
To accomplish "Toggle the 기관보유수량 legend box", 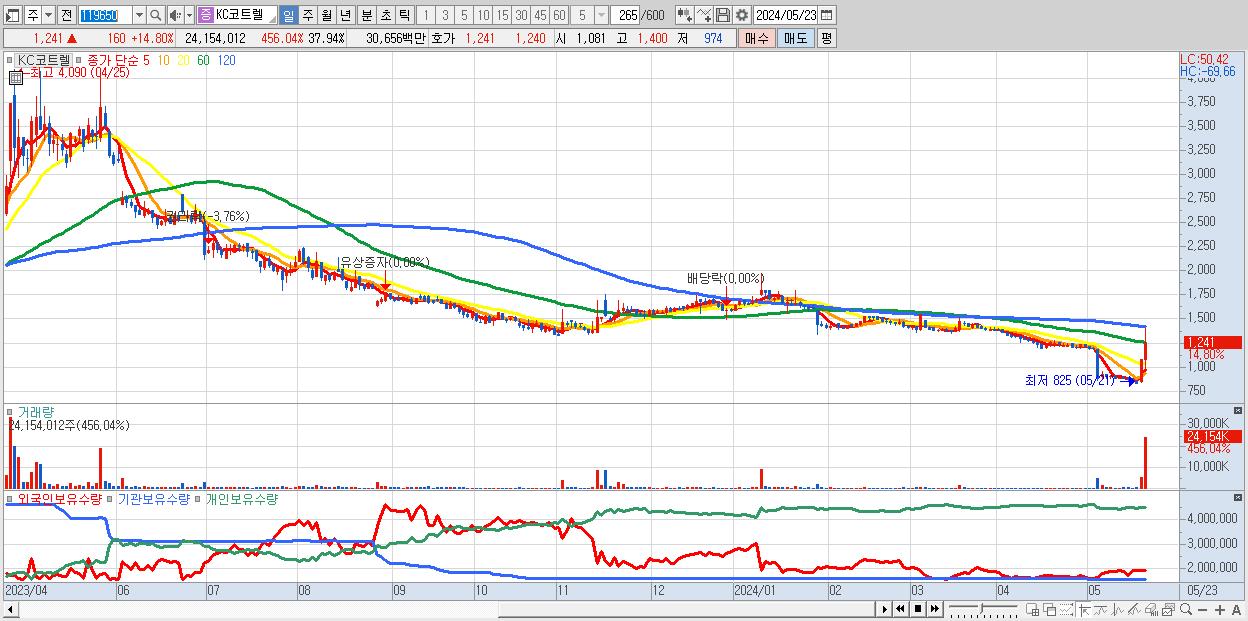I will (x=112, y=498).
